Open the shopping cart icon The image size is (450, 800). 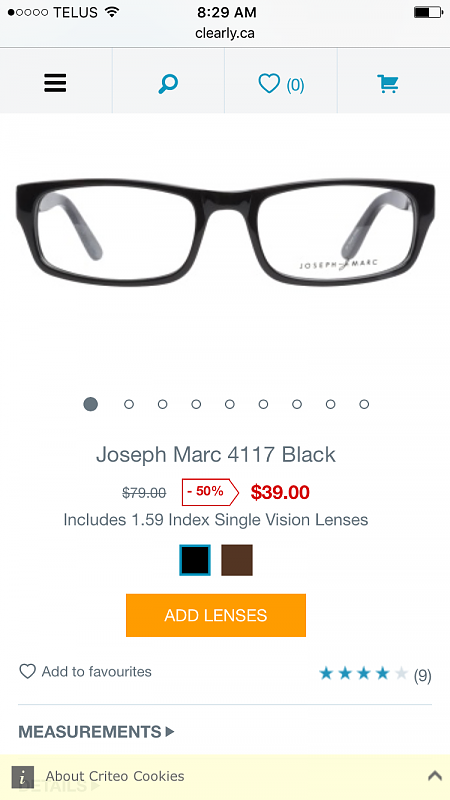[x=388, y=84]
